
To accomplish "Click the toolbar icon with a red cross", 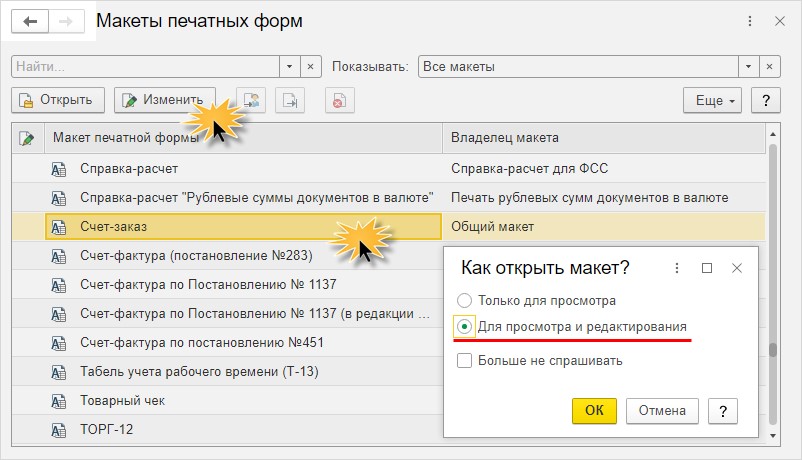I will pos(340,100).
